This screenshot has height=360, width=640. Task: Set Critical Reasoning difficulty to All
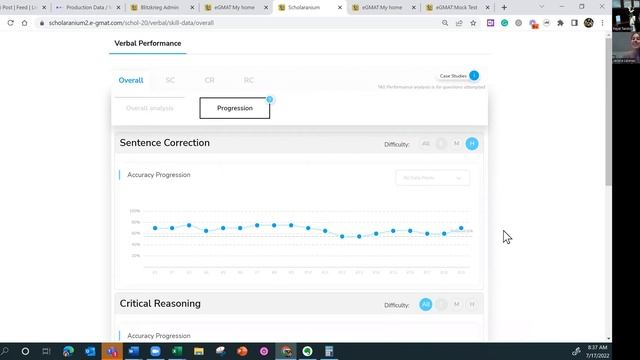(426, 304)
